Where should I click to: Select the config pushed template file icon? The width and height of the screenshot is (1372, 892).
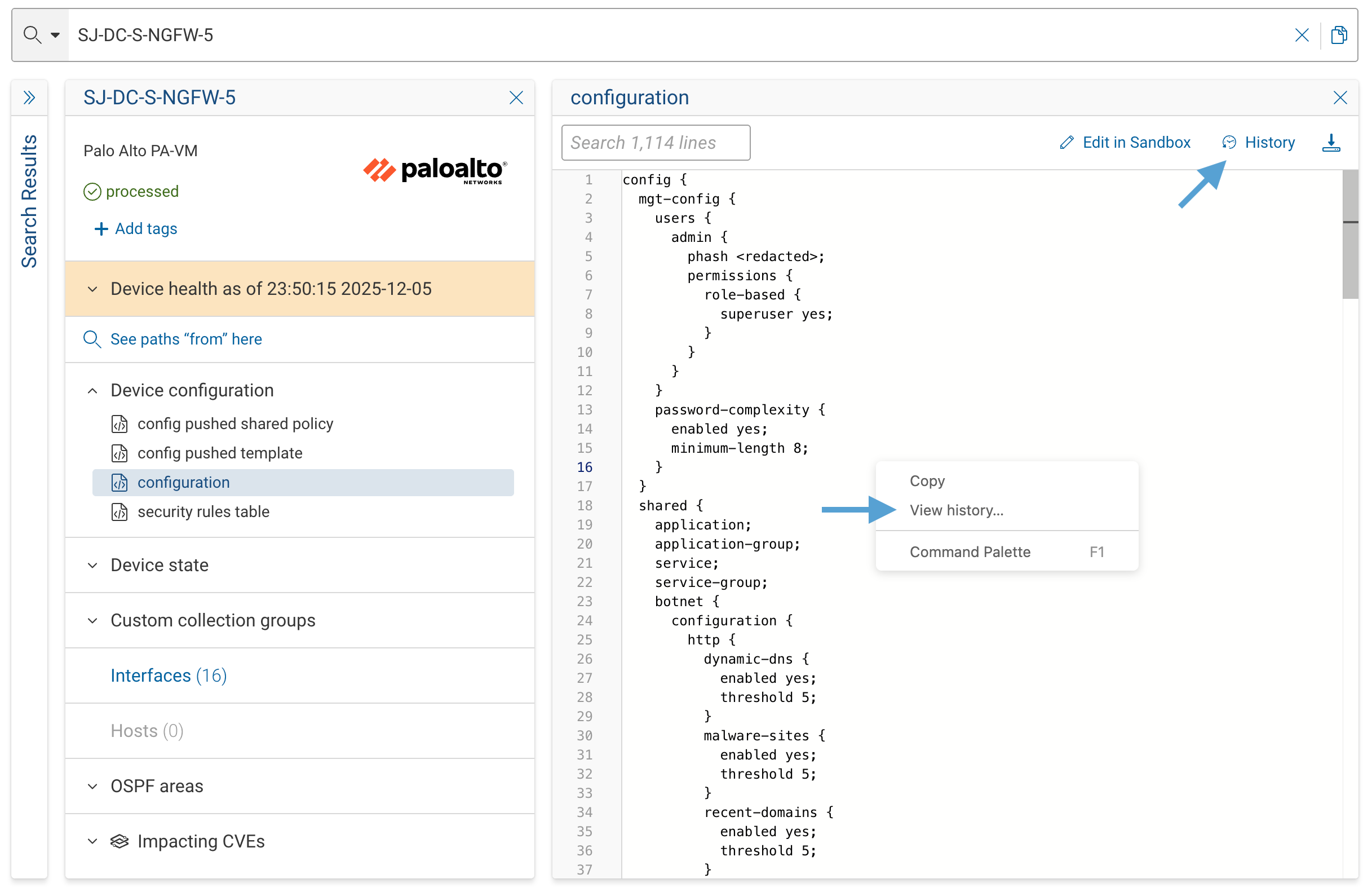coord(120,453)
